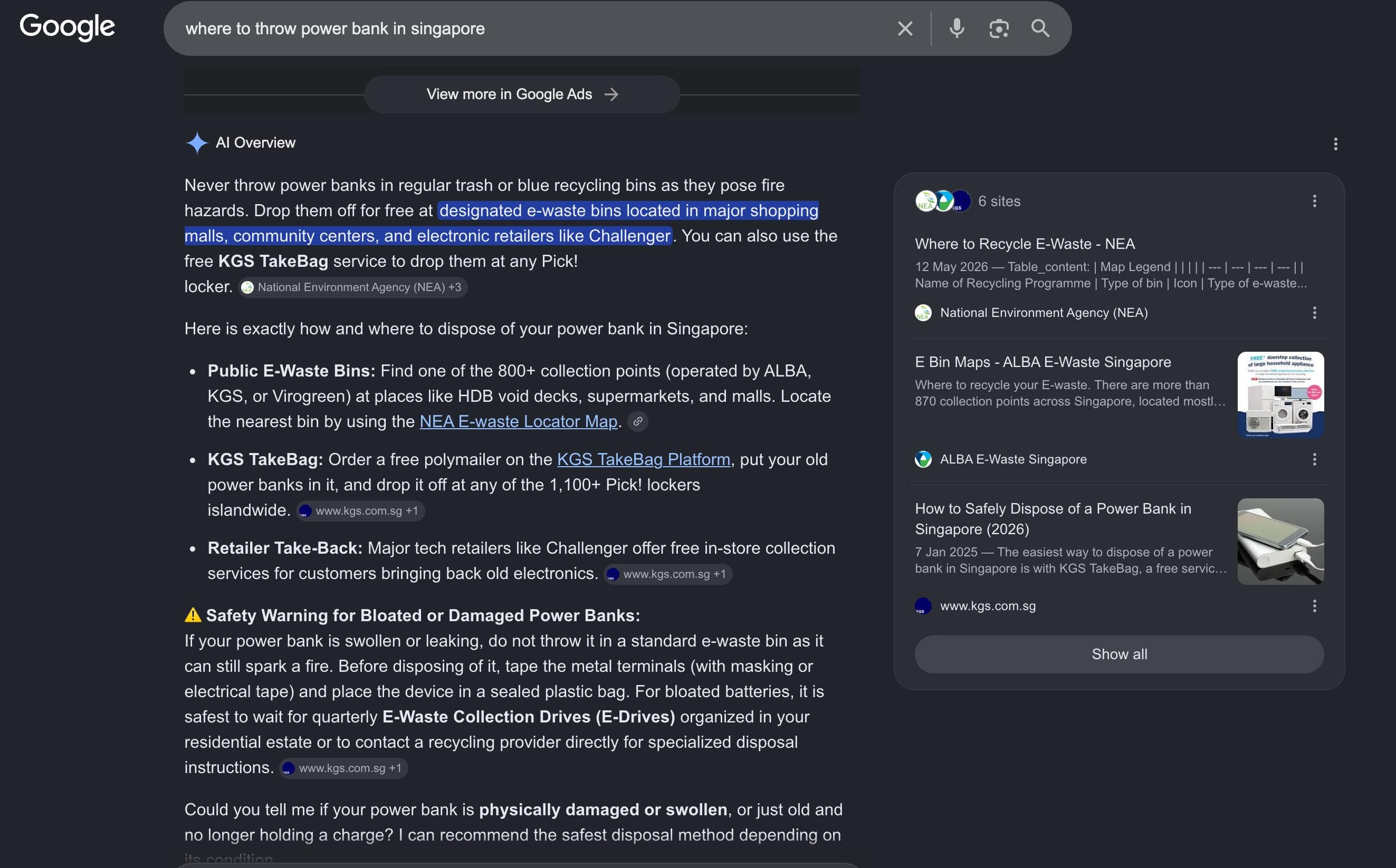
Task: Open search by image camera icon
Action: point(999,28)
